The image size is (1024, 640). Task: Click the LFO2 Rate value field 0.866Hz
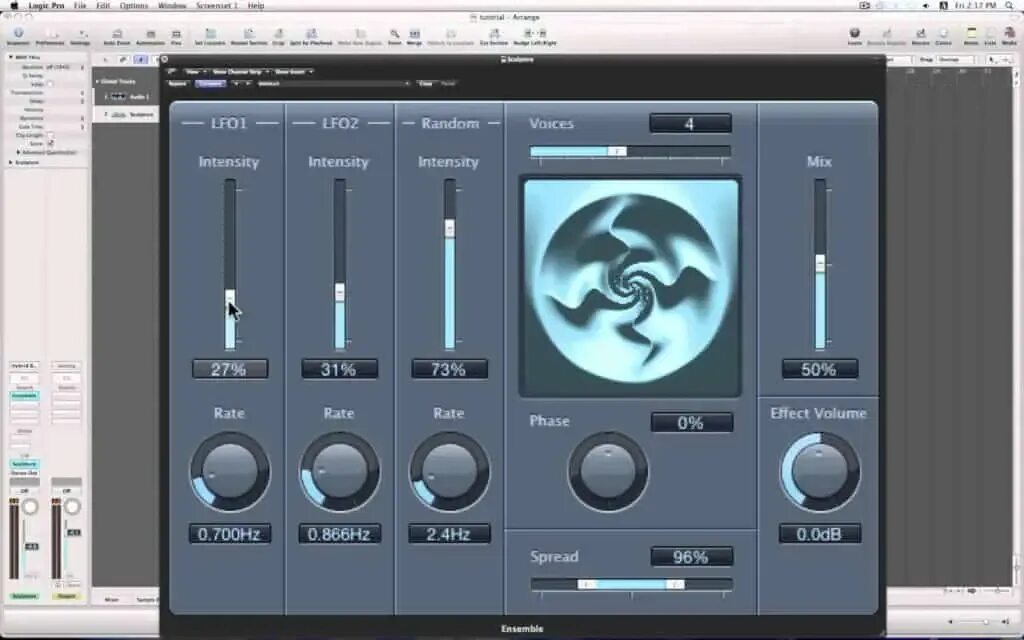click(x=340, y=534)
